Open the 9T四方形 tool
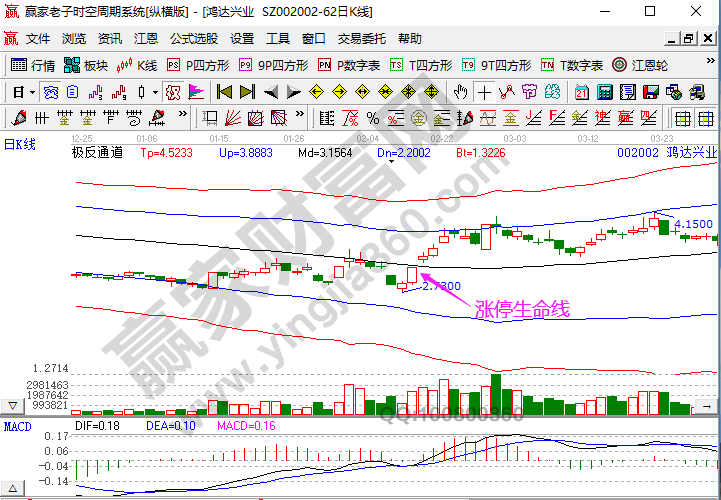Image resolution: width=721 pixels, height=500 pixels. tap(496, 65)
